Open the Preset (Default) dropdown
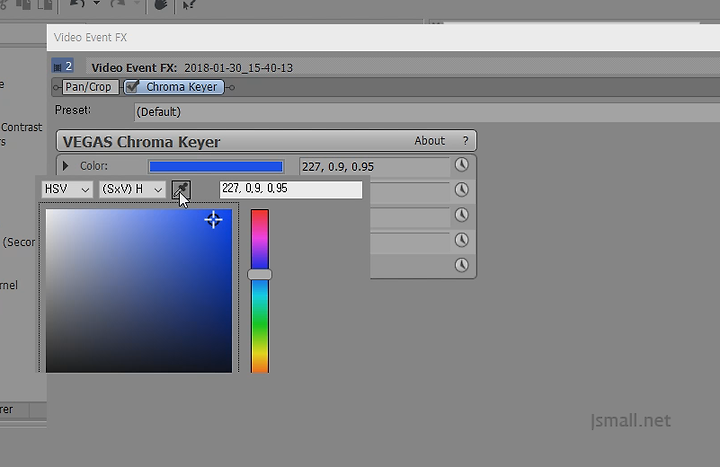The width and height of the screenshot is (720, 467). tap(427, 112)
